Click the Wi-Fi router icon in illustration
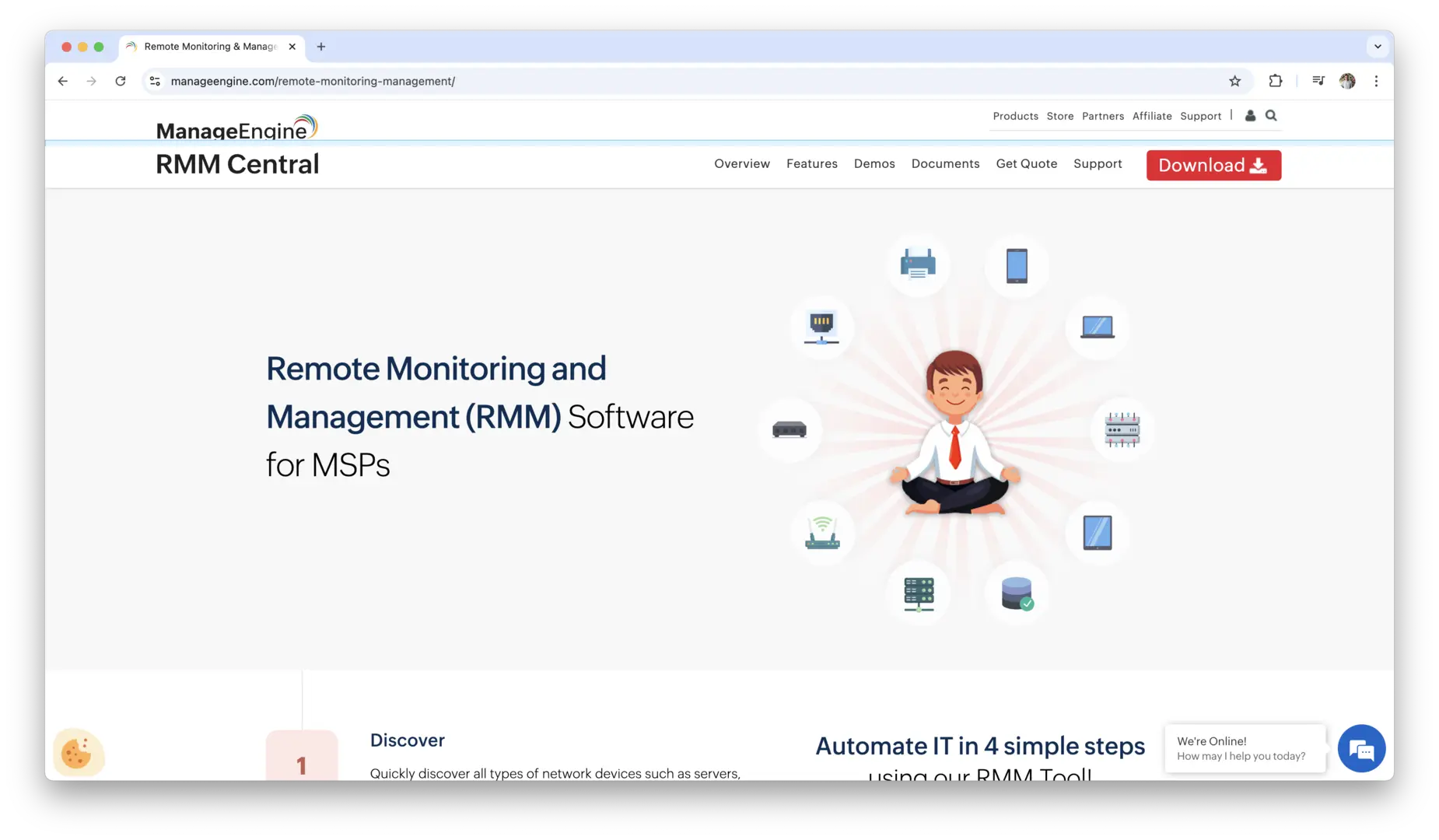Image resolution: width=1439 pixels, height=840 pixels. [x=822, y=533]
